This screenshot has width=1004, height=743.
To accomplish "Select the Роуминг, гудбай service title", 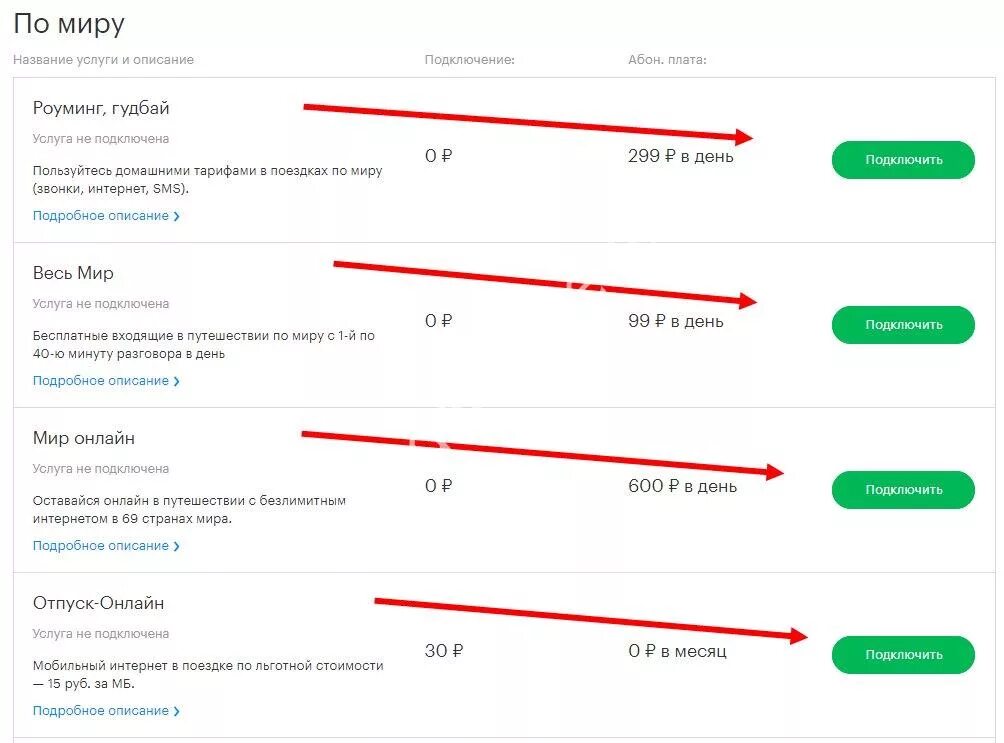I will click(x=101, y=108).
